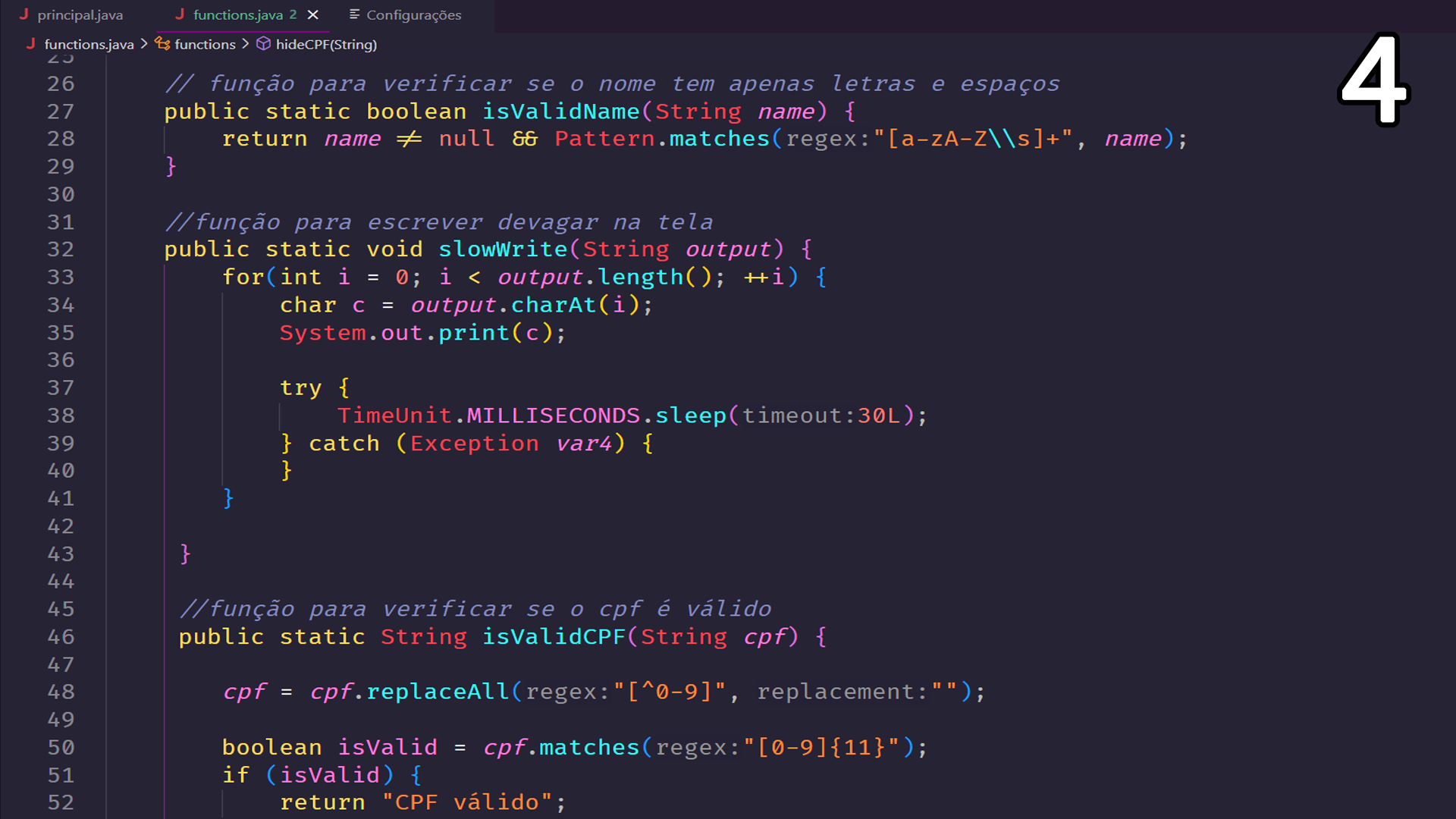Image resolution: width=1456 pixels, height=819 pixels.
Task: Click the settings list icon on Configurações tab
Action: coord(354,14)
